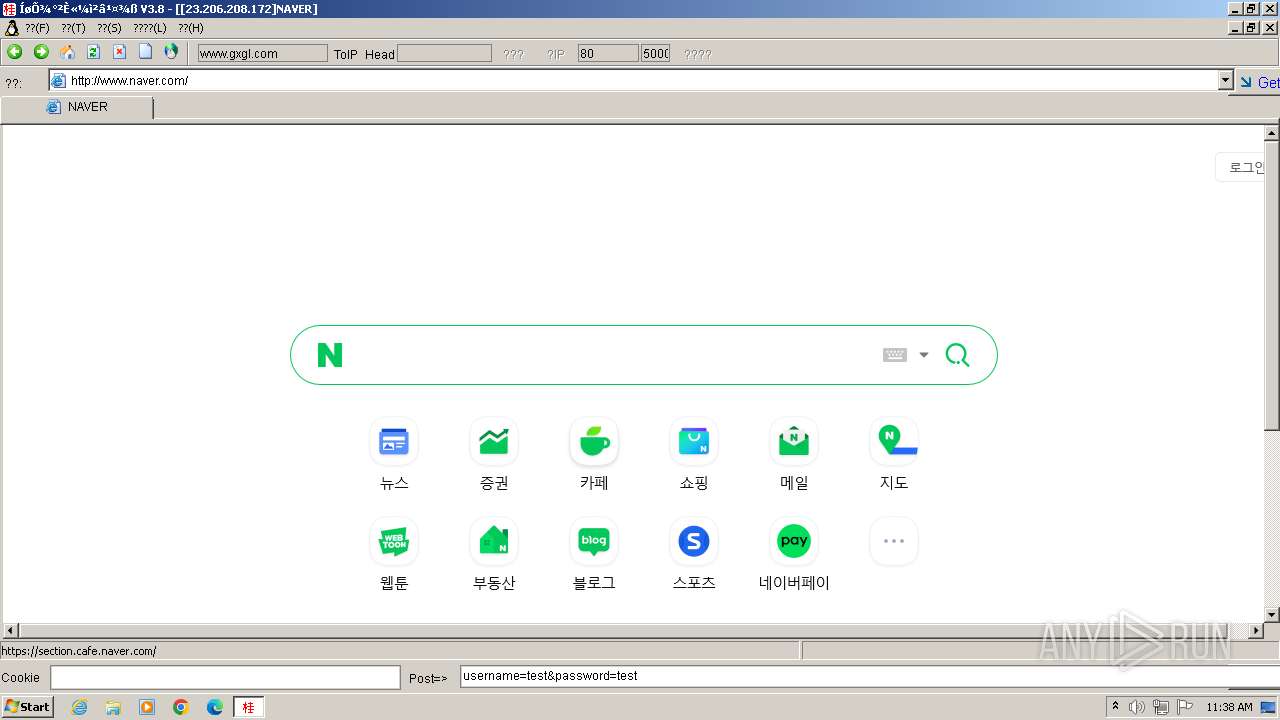Open the URL address dropdown arrow
Image resolution: width=1280 pixels, height=720 pixels.
(1226, 81)
